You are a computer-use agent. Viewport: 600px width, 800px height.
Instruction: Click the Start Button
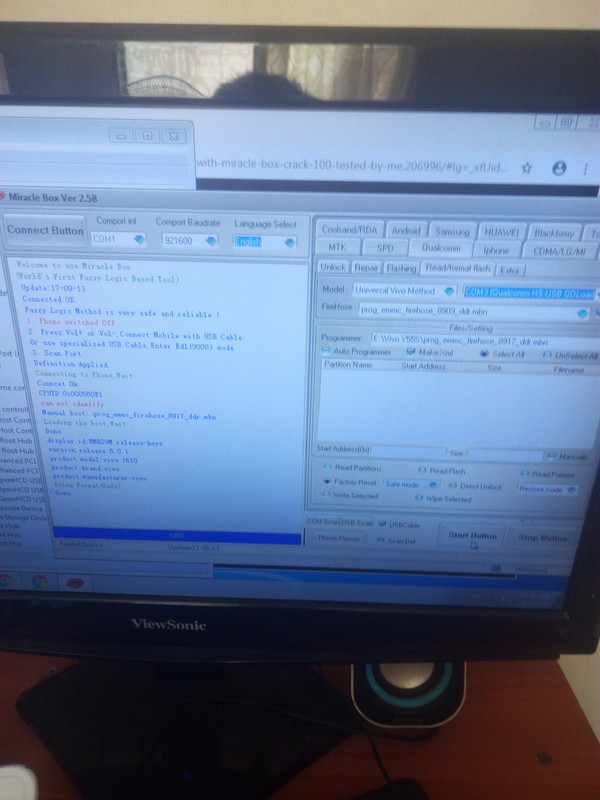[x=472, y=536]
